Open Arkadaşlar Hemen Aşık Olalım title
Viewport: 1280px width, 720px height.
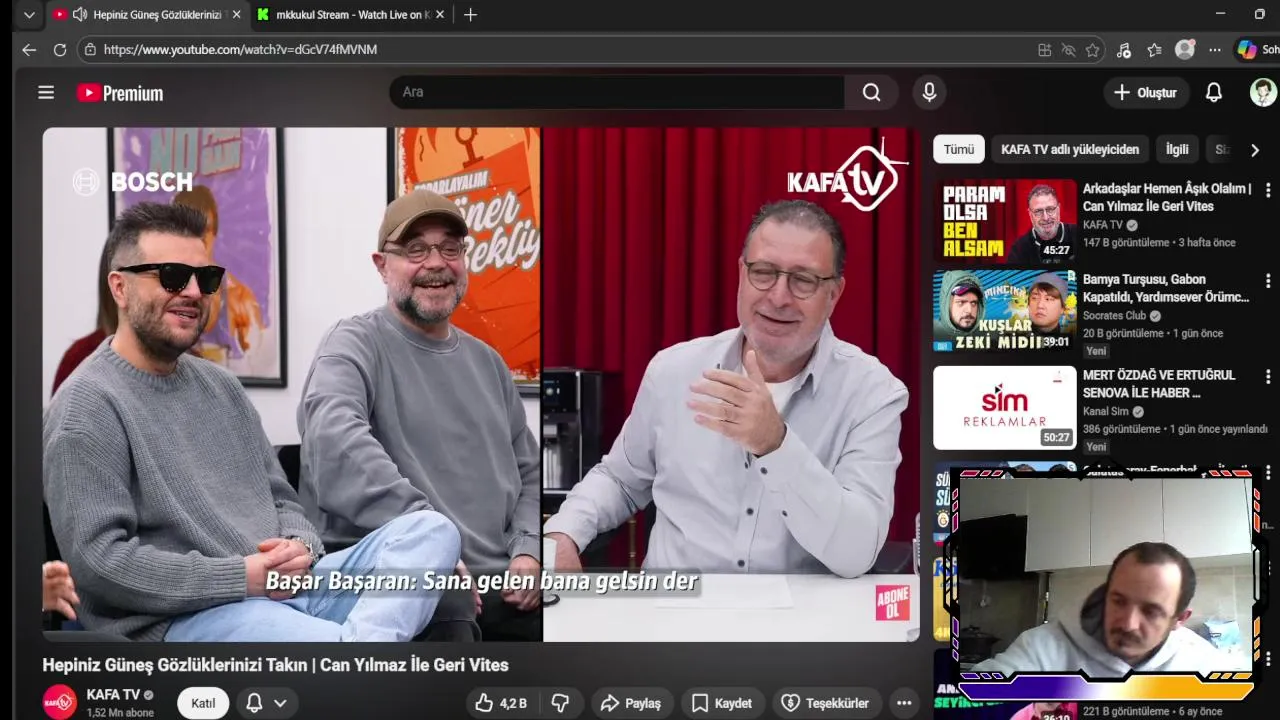1167,197
